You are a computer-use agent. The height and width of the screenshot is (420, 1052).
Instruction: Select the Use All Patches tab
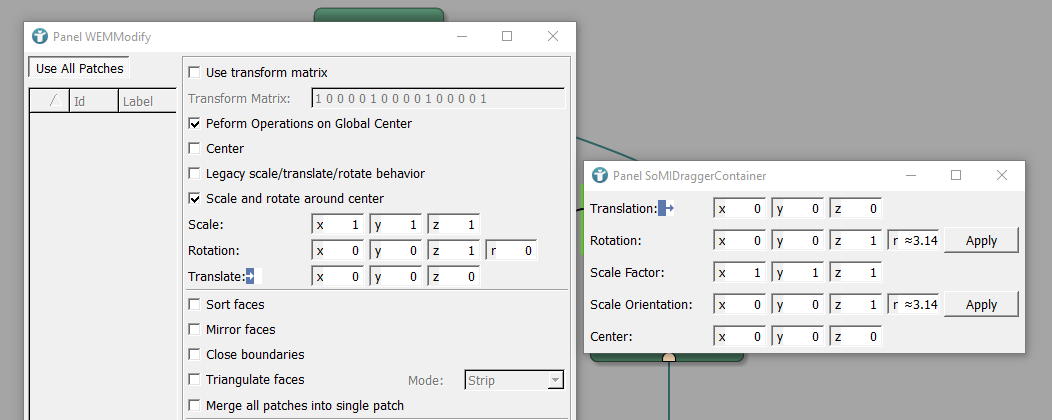pyautogui.click(x=80, y=69)
